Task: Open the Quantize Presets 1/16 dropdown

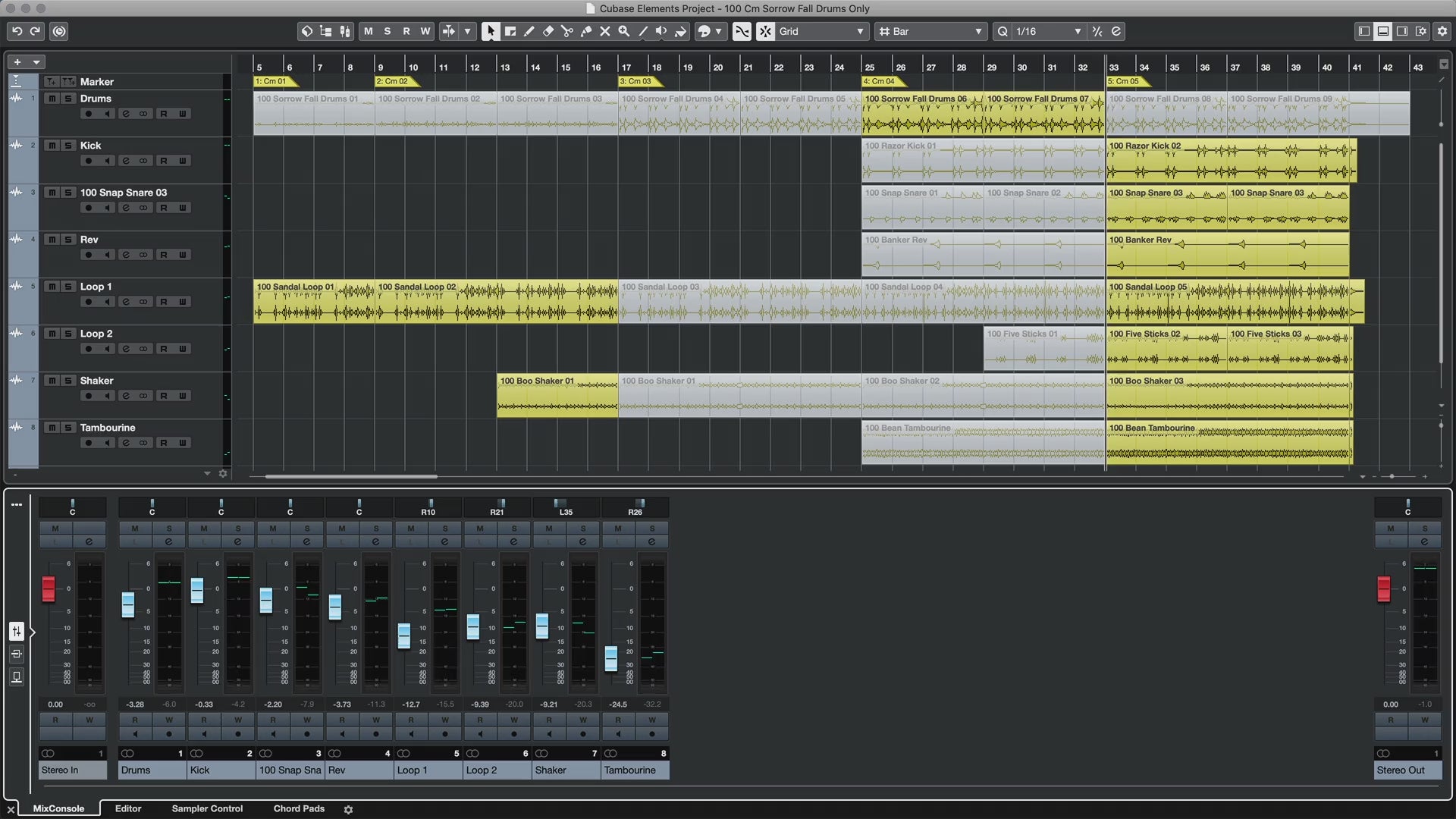Action: tap(1049, 31)
